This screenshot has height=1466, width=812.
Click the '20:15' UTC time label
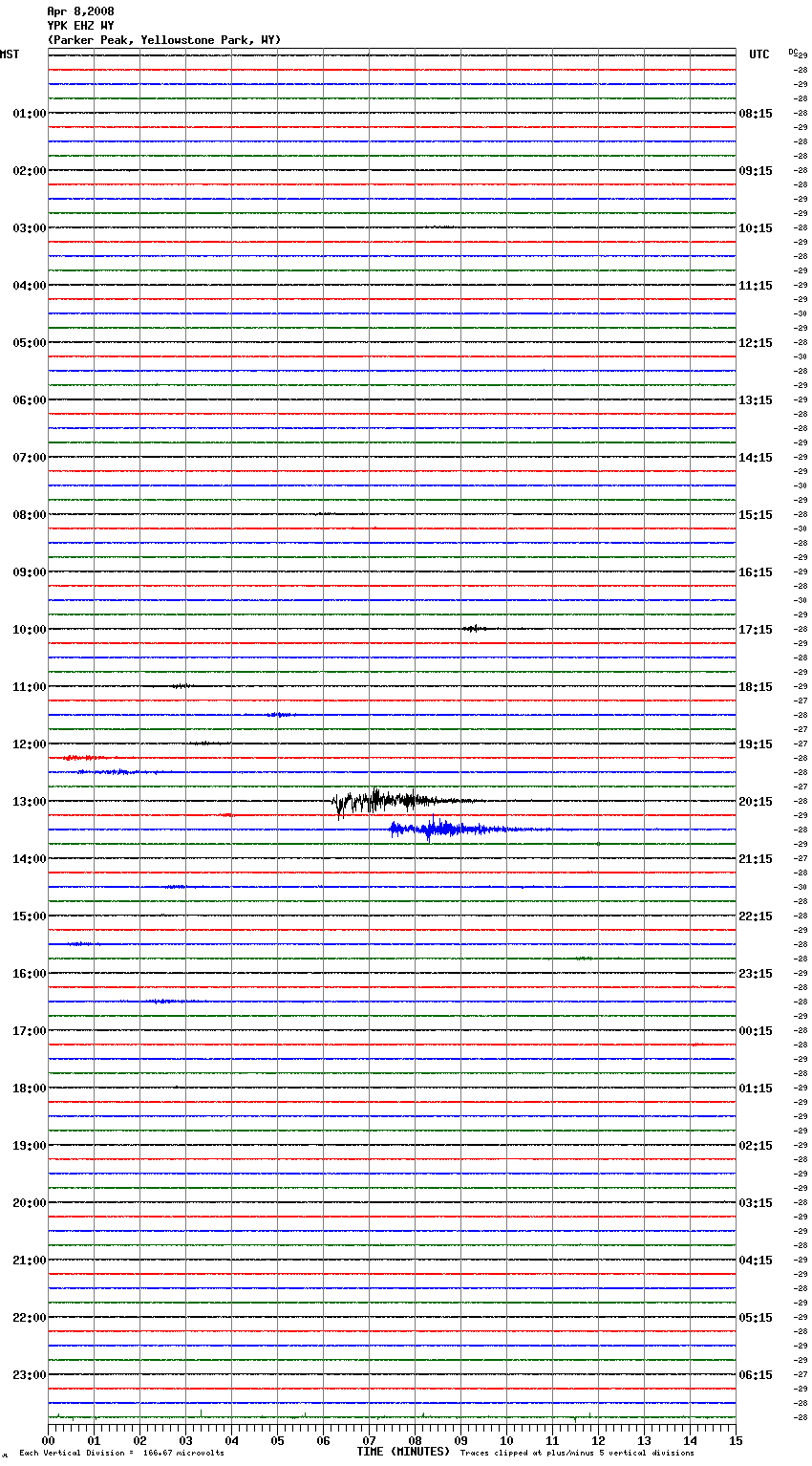756,802
